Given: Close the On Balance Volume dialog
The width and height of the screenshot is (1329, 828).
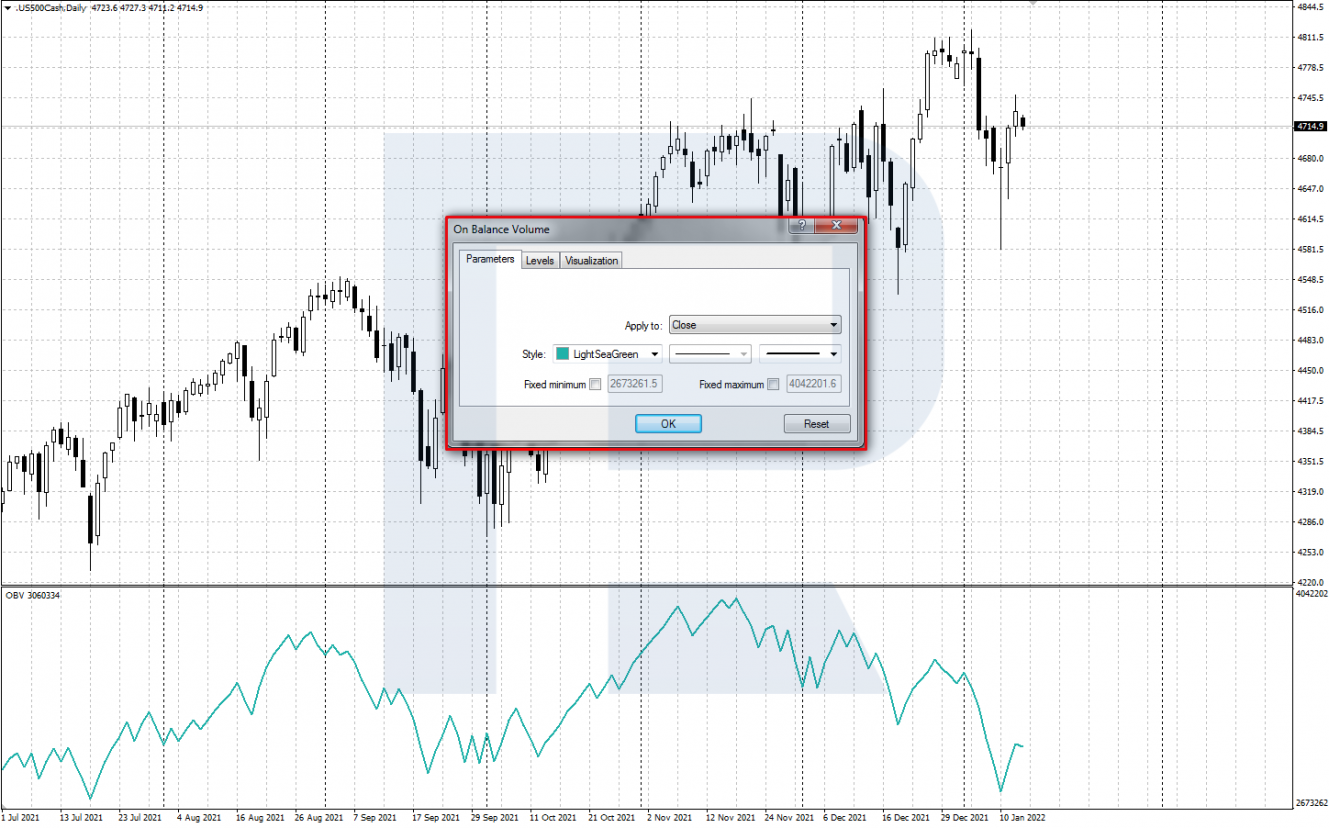Looking at the screenshot, I should [x=835, y=227].
